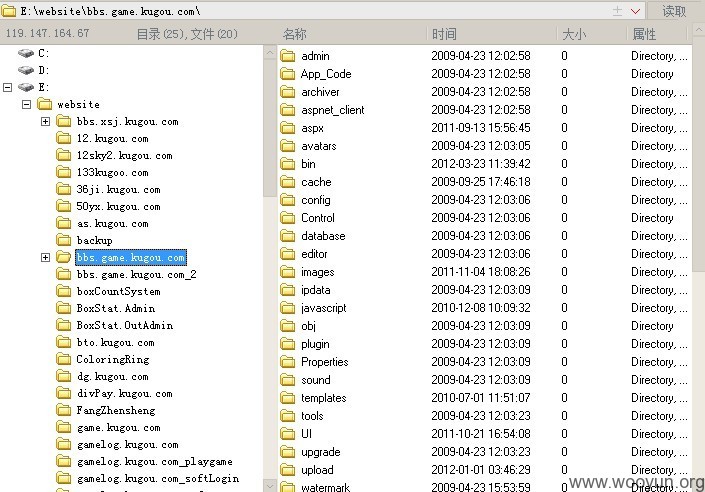Open the path history dropdown arrow

click(x=635, y=11)
